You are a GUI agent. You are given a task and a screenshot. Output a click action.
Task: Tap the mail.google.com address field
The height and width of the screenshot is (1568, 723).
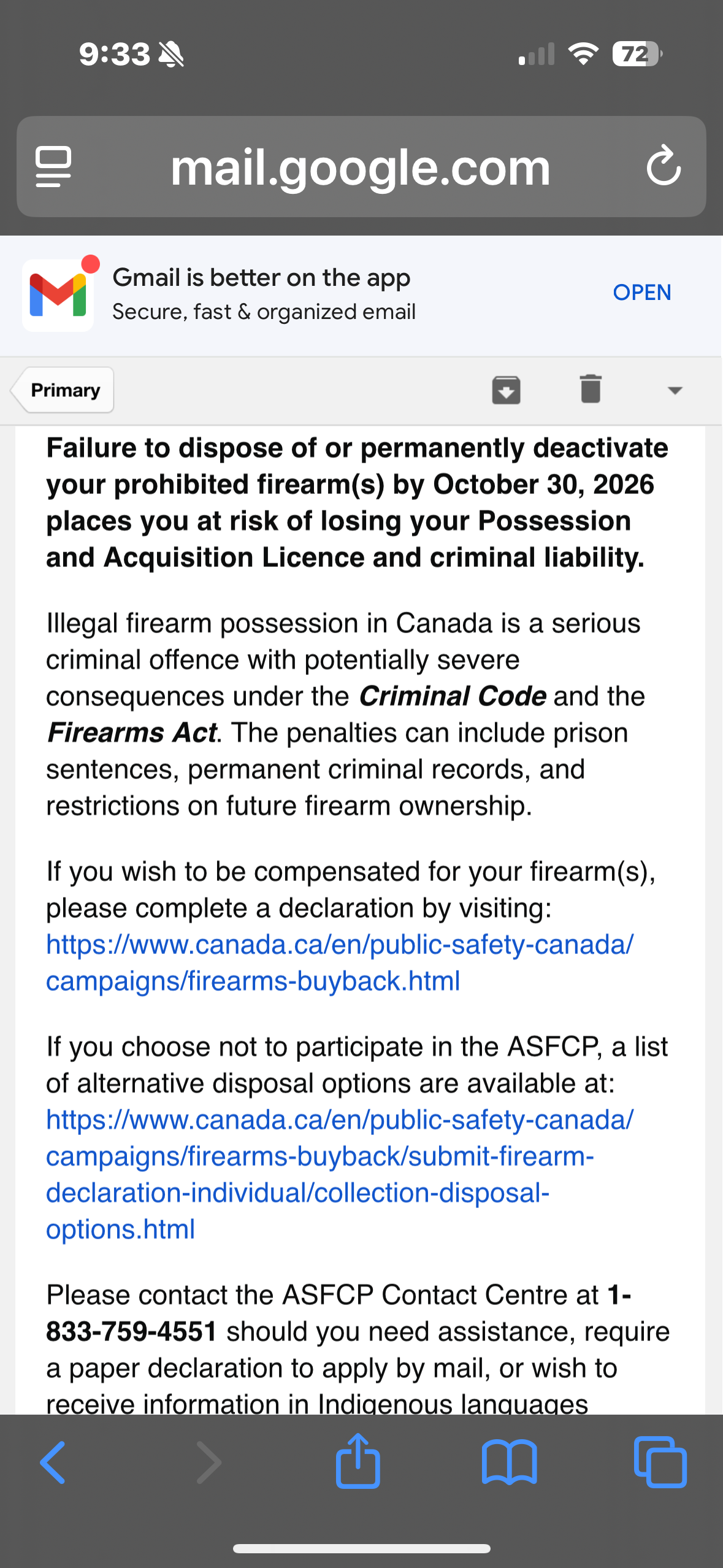point(361,167)
